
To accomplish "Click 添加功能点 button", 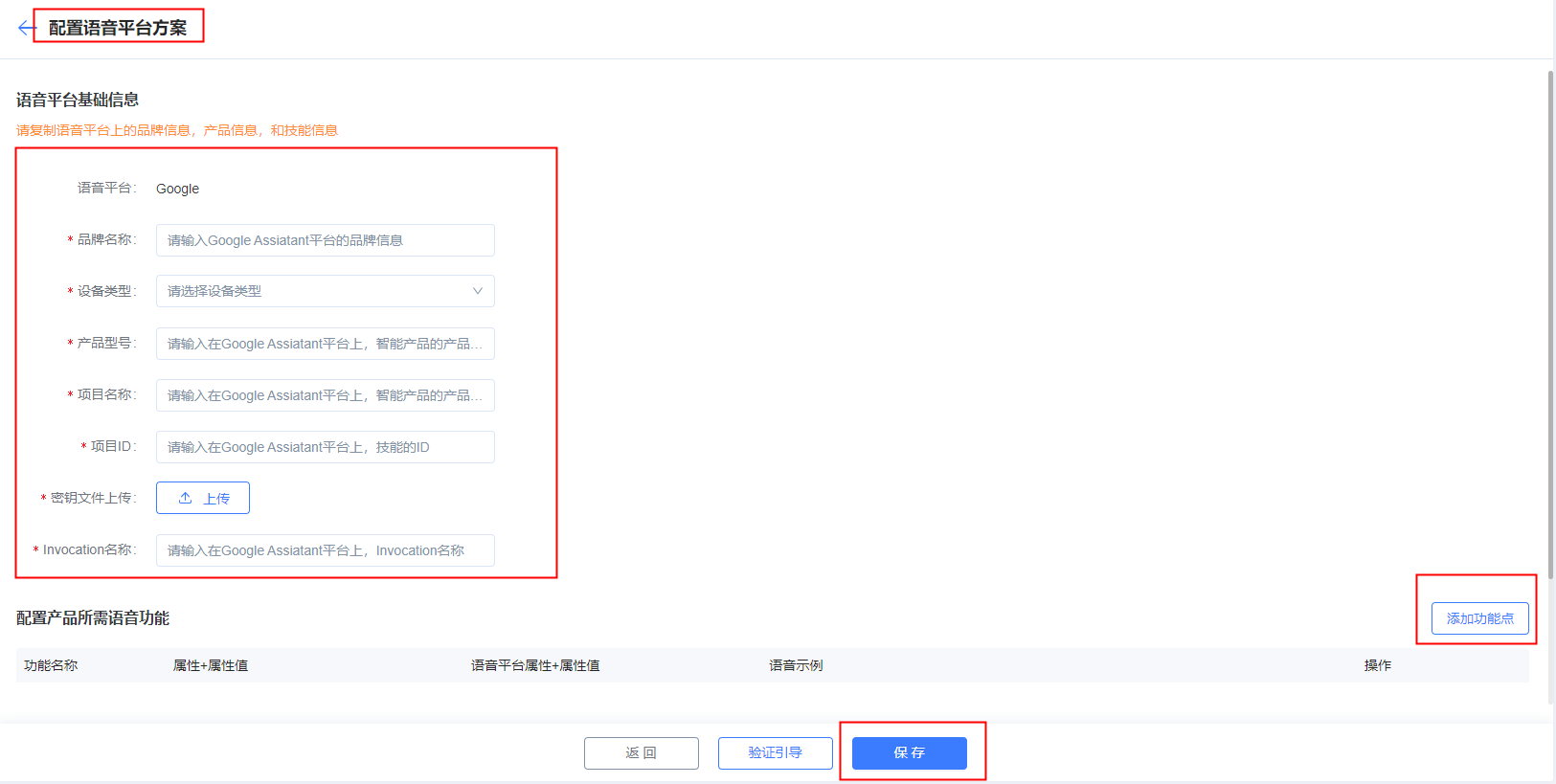I will click(1480, 618).
